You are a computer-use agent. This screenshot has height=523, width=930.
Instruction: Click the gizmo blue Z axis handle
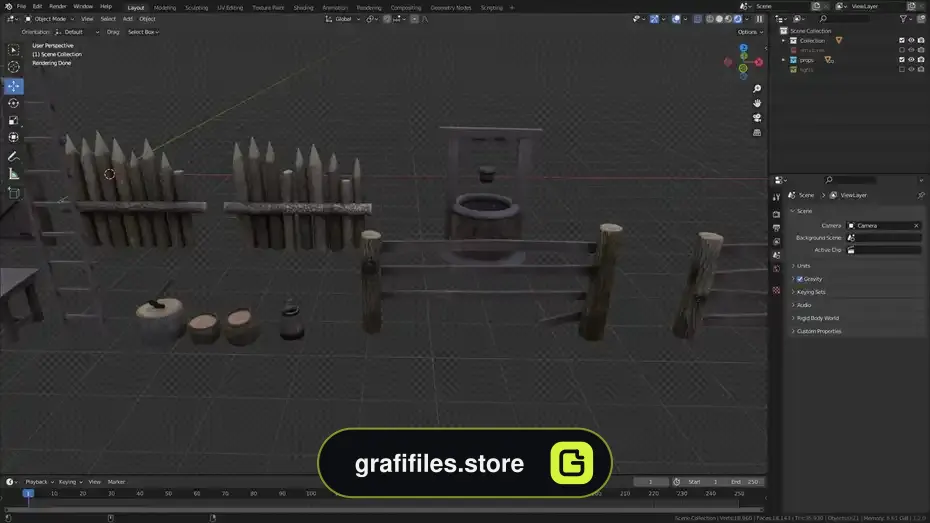click(x=743, y=47)
